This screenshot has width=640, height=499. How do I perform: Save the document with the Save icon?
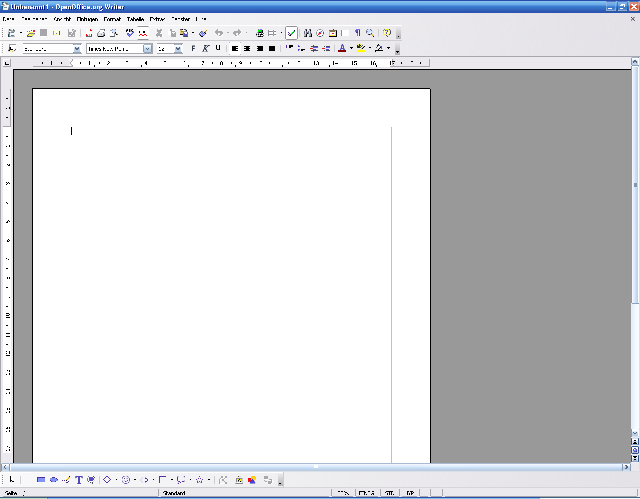click(44, 33)
